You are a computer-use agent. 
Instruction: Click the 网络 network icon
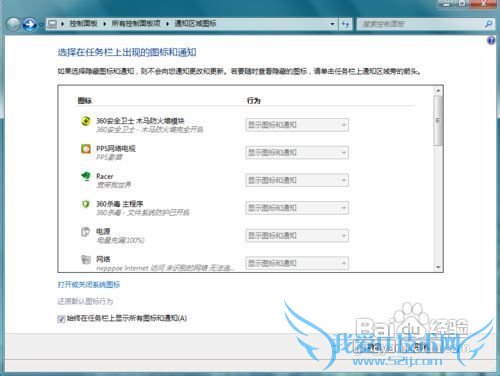tap(86, 259)
